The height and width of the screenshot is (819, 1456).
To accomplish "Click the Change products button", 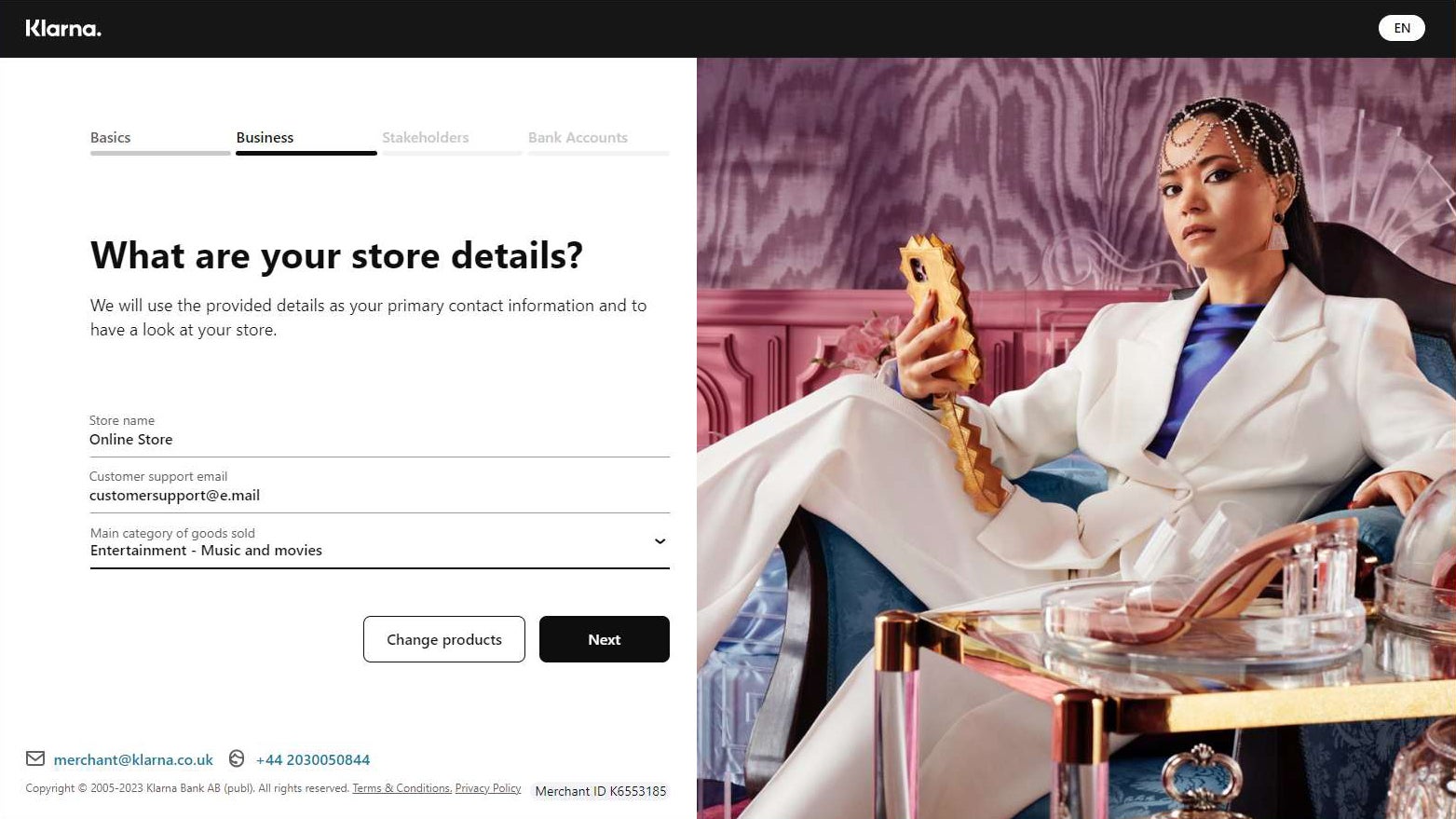I will pyautogui.click(x=444, y=639).
